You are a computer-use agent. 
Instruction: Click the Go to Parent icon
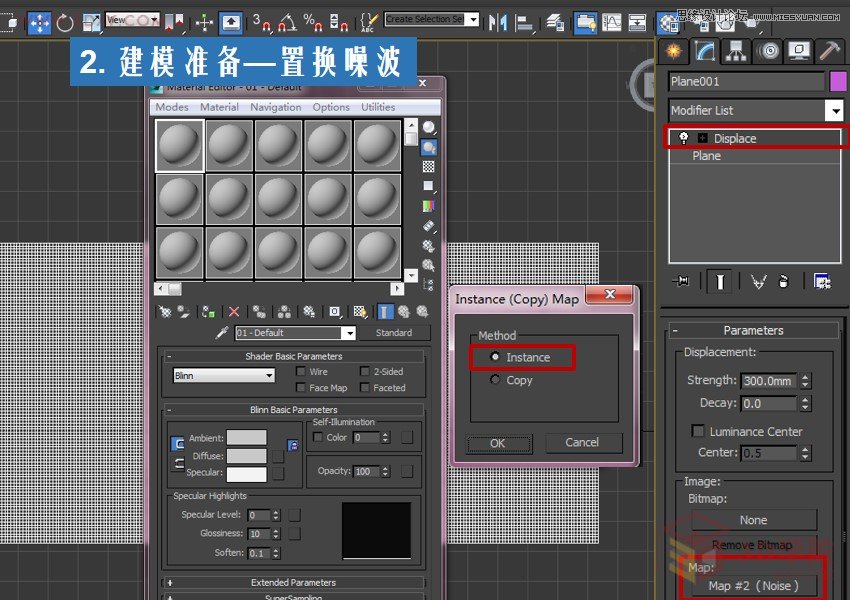(x=404, y=312)
